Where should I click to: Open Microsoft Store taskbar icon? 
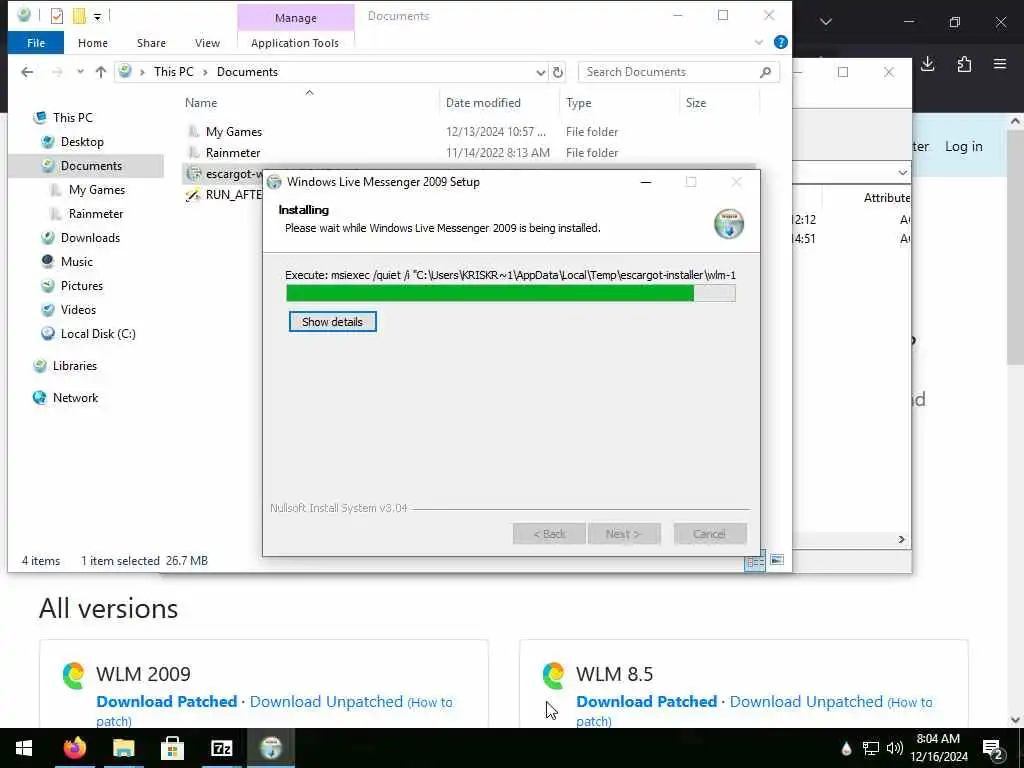point(172,748)
